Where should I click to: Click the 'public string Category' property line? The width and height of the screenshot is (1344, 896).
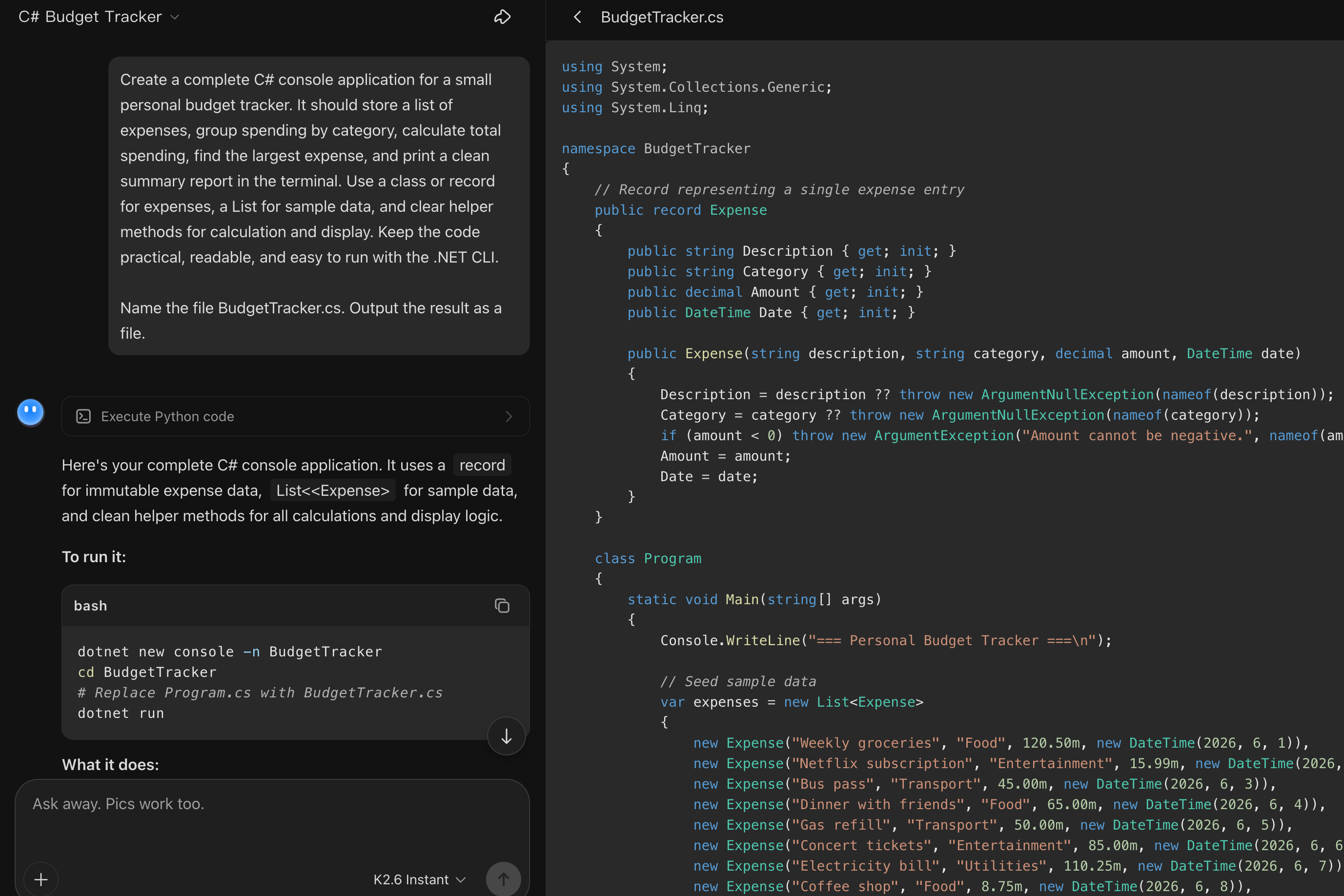[779, 271]
